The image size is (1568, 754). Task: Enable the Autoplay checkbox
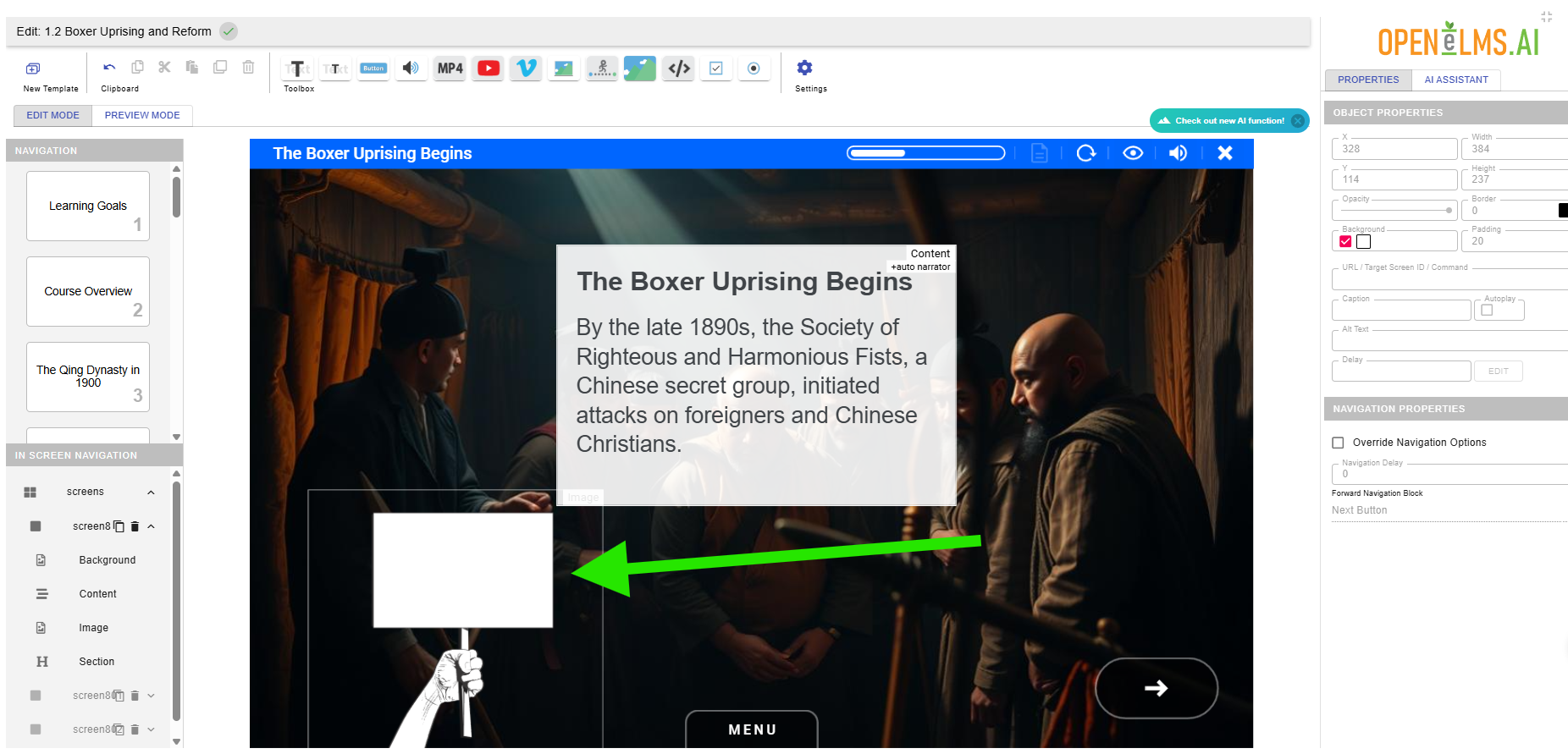coord(1487,311)
